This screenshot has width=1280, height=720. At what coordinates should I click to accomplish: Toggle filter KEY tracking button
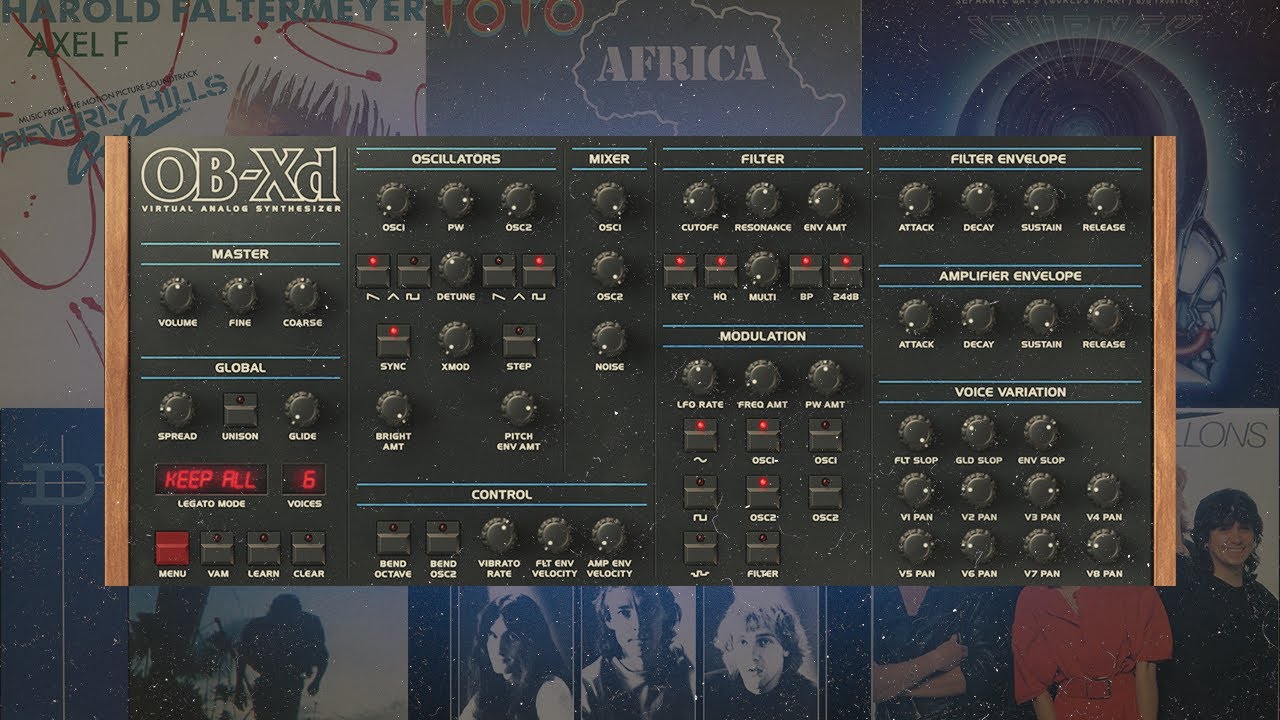click(x=680, y=271)
